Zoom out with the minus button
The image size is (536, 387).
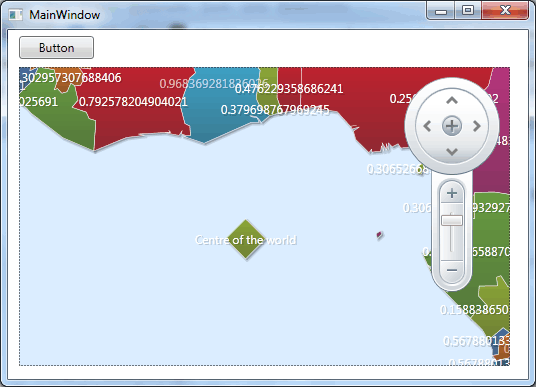pos(452,270)
